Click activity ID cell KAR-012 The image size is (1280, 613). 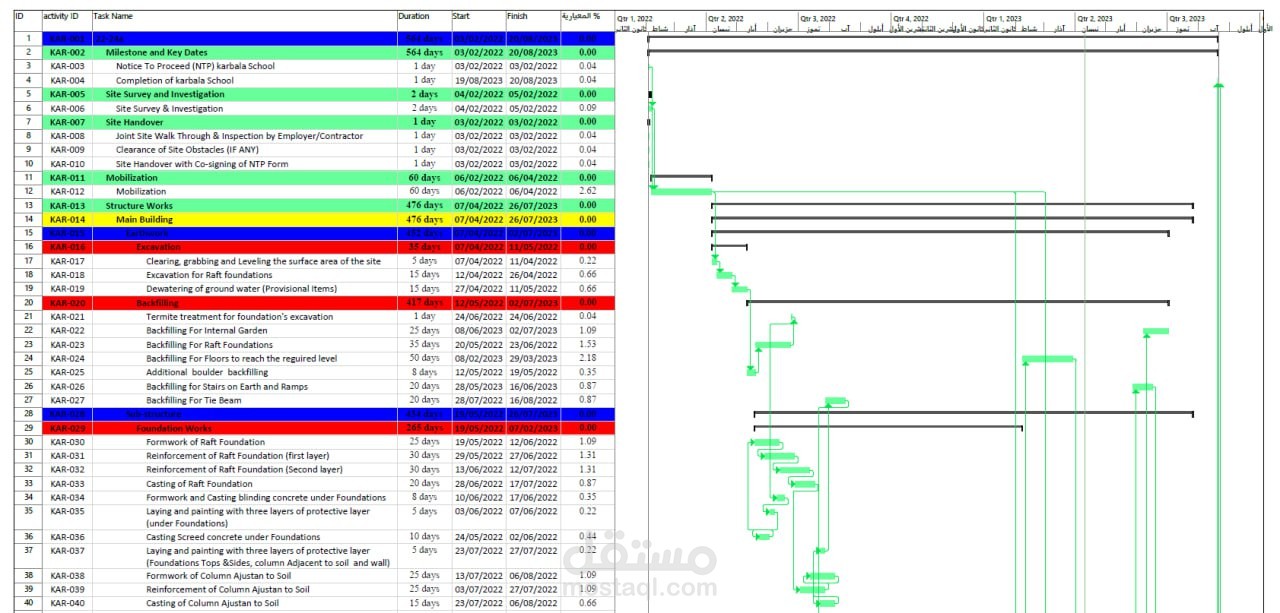tap(67, 191)
